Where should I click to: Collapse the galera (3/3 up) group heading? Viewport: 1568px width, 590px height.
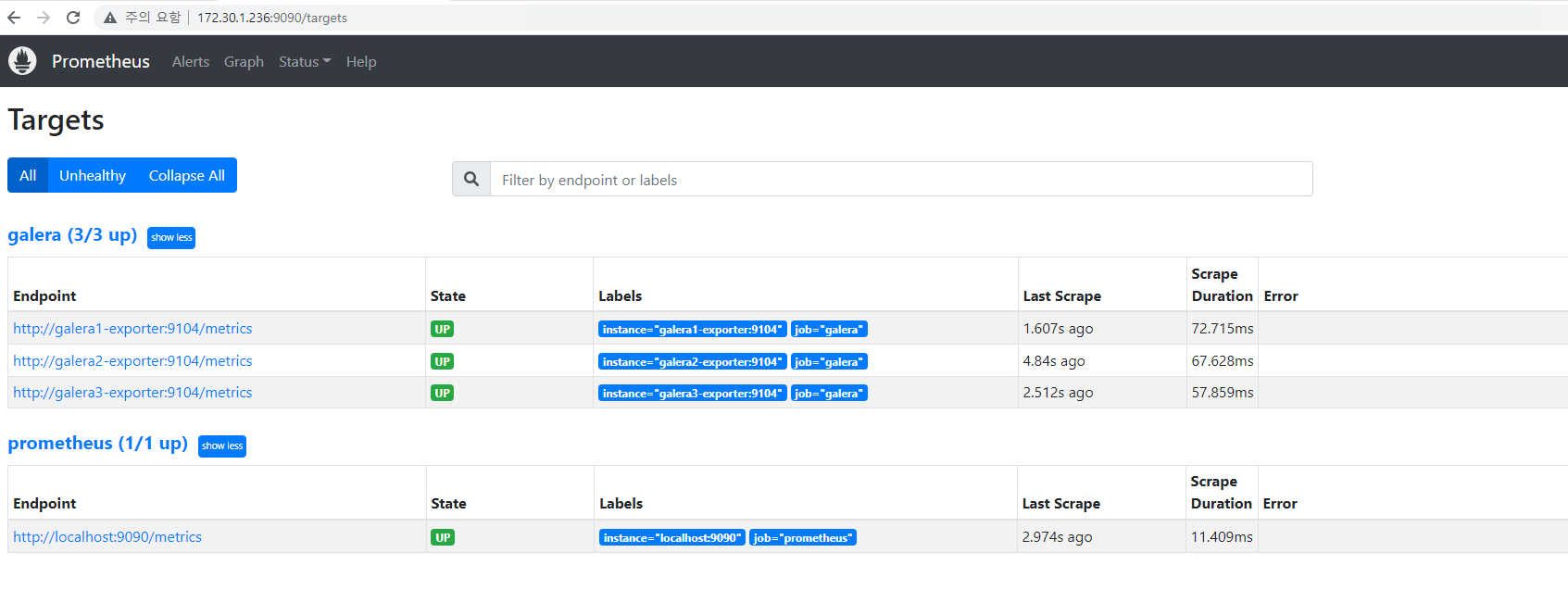click(x=72, y=235)
